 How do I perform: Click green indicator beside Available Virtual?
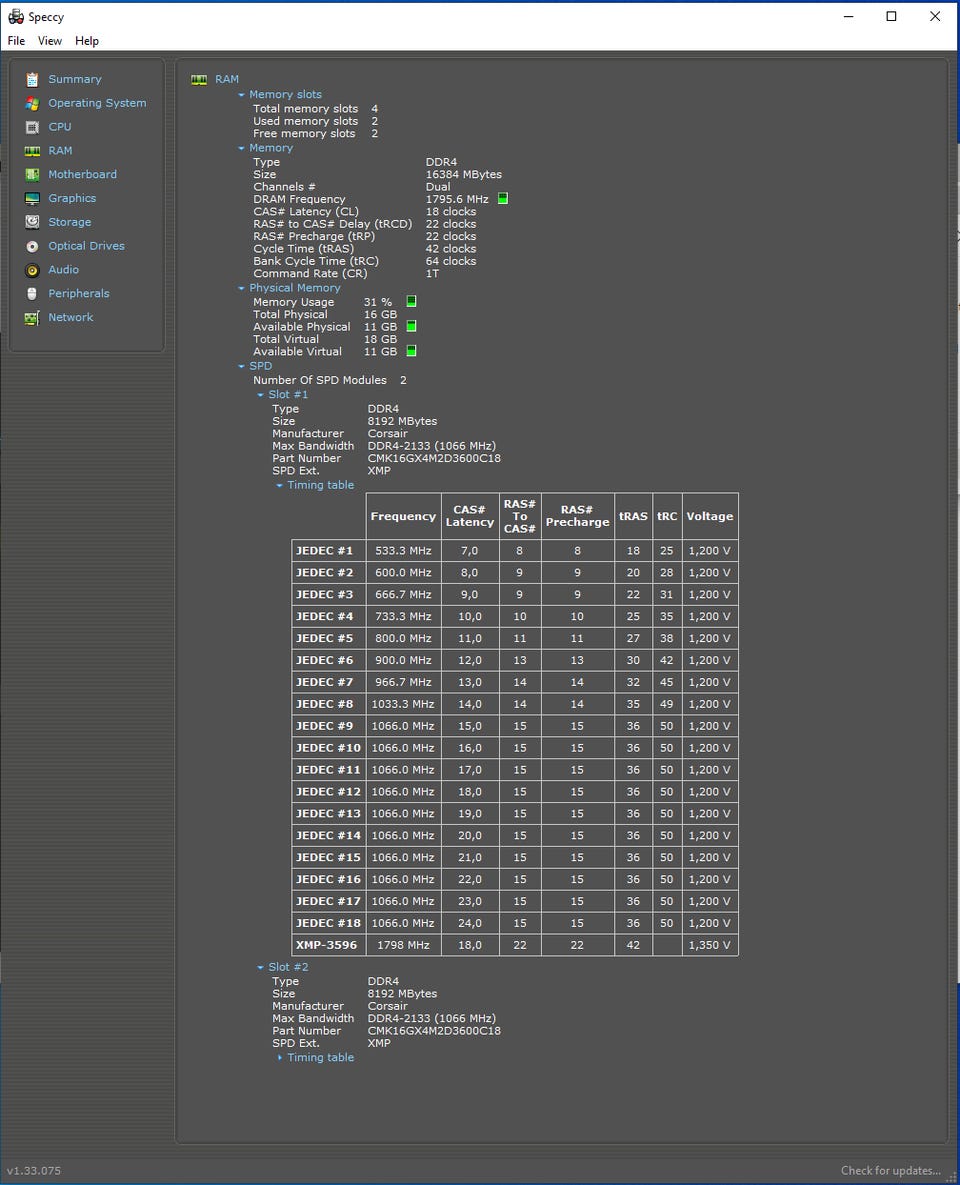(411, 351)
